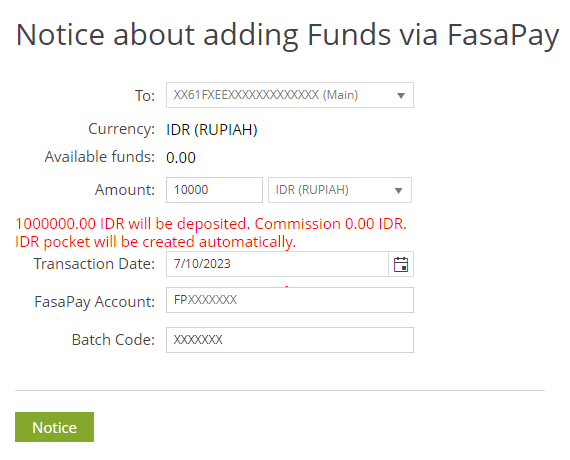The width and height of the screenshot is (570, 460).
Task: Click the 'Batch Code:' label
Action: pos(113,340)
